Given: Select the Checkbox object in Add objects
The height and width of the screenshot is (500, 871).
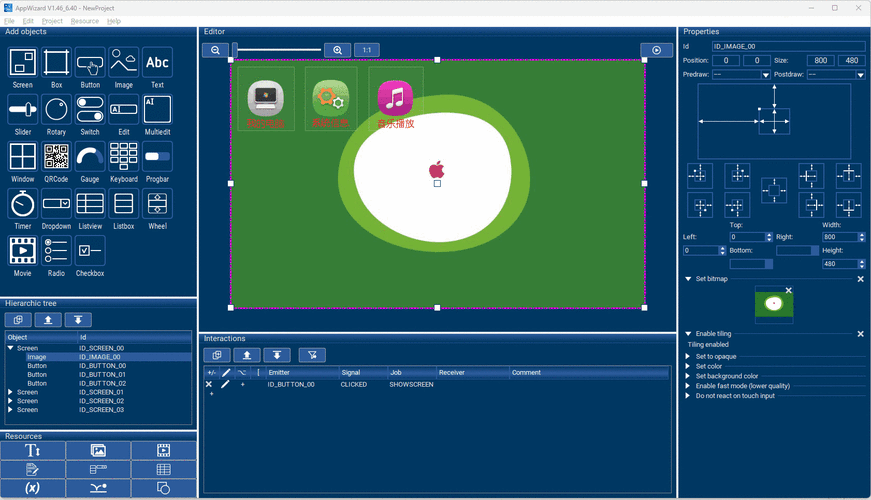Looking at the screenshot, I should (90, 250).
